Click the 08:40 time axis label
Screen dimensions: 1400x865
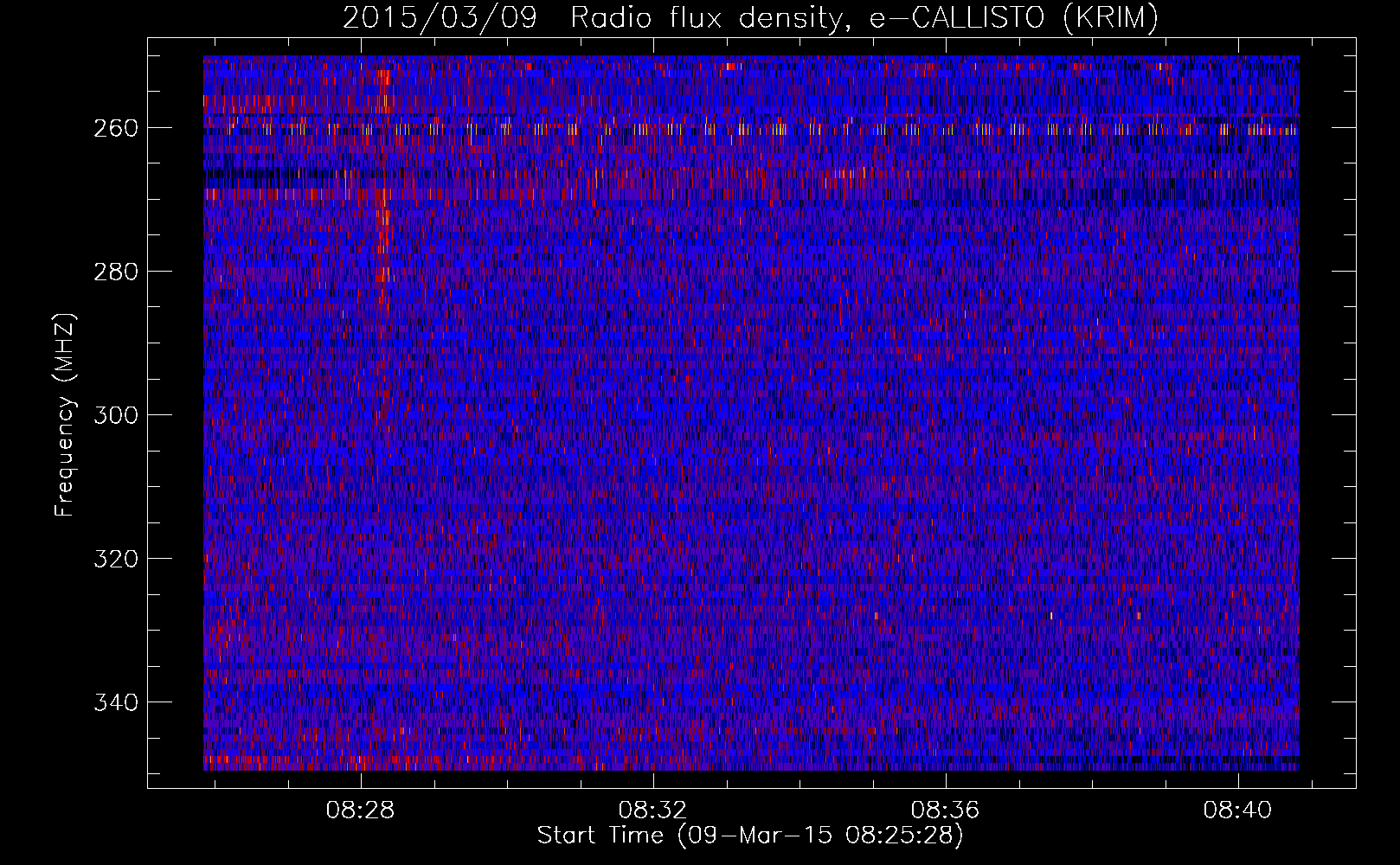click(1237, 811)
